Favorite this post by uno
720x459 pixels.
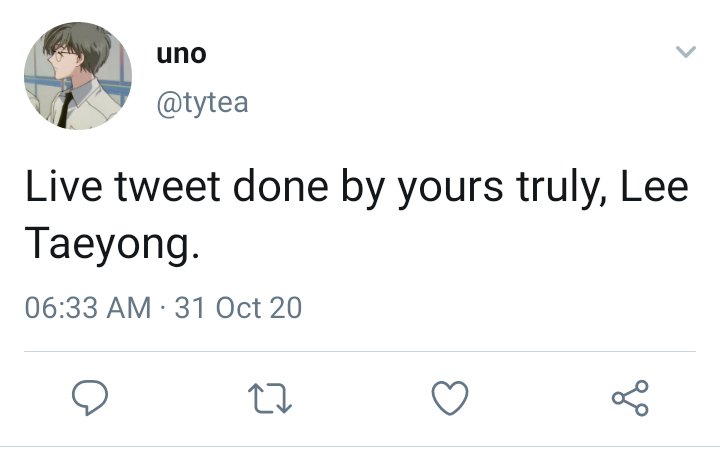(450, 397)
